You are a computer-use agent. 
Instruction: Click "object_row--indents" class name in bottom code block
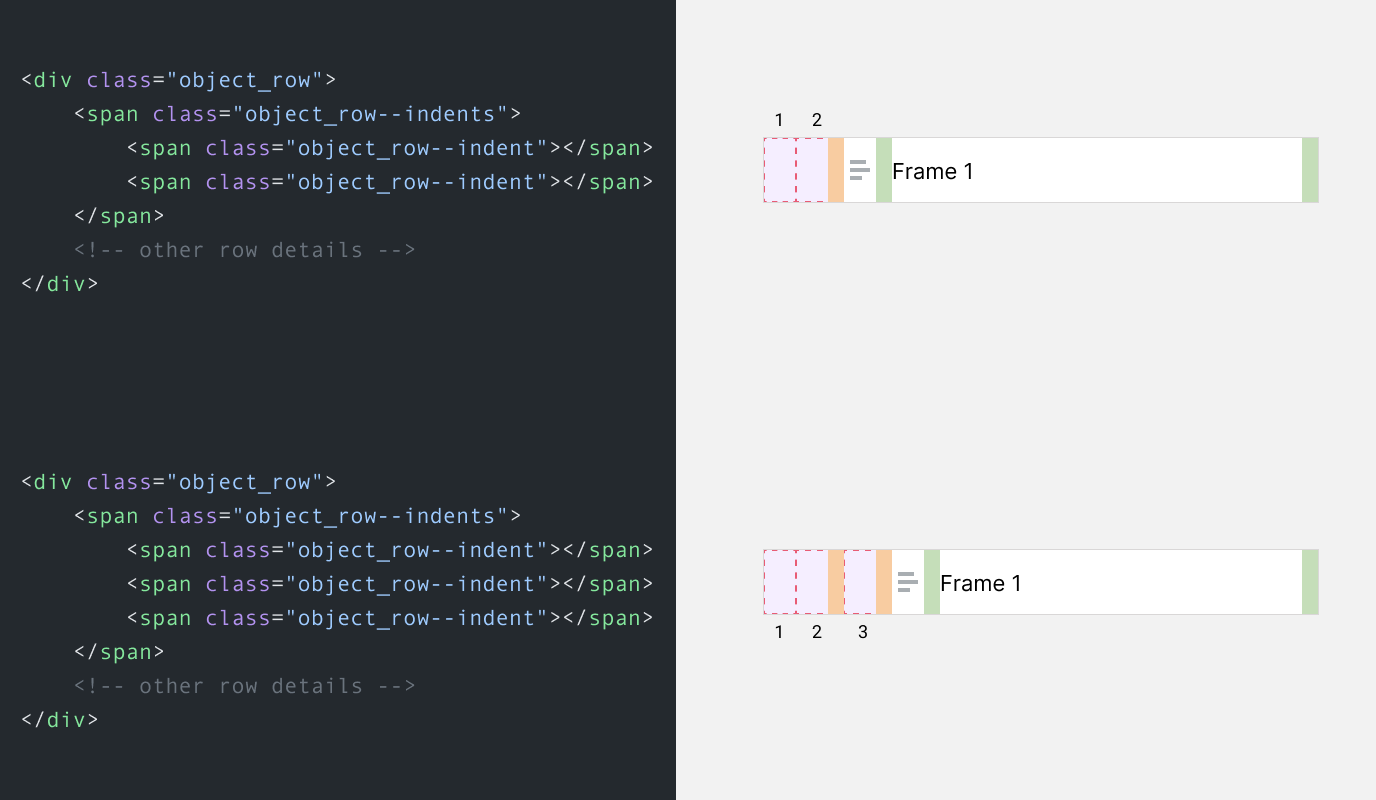coord(370,516)
